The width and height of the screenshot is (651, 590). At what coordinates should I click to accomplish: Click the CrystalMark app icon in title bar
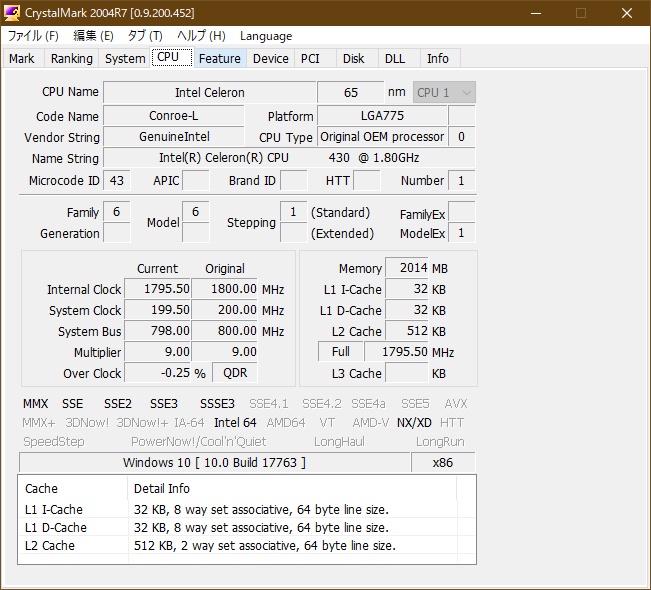tap(12, 13)
